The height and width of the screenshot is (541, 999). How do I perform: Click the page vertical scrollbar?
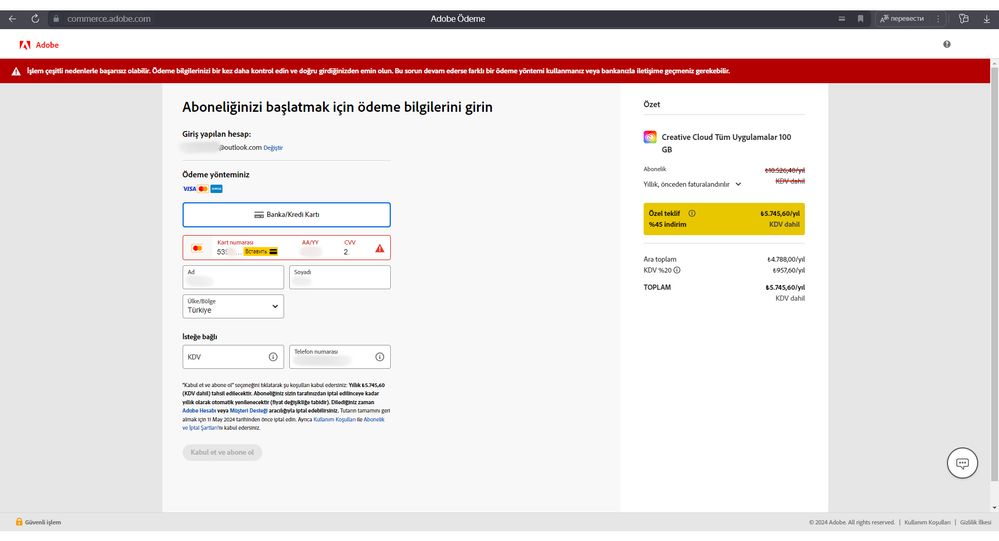pos(994,274)
